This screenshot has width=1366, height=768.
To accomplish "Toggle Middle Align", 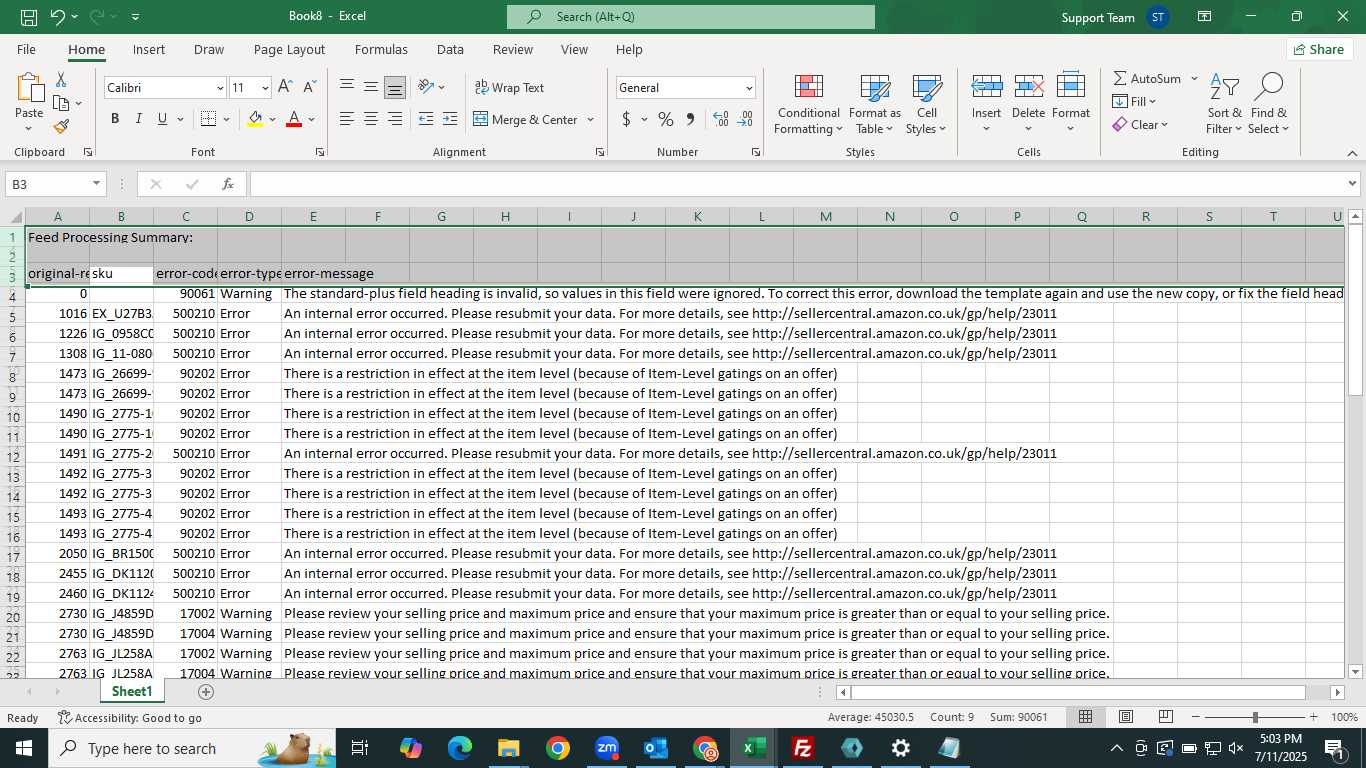I will click(x=371, y=87).
